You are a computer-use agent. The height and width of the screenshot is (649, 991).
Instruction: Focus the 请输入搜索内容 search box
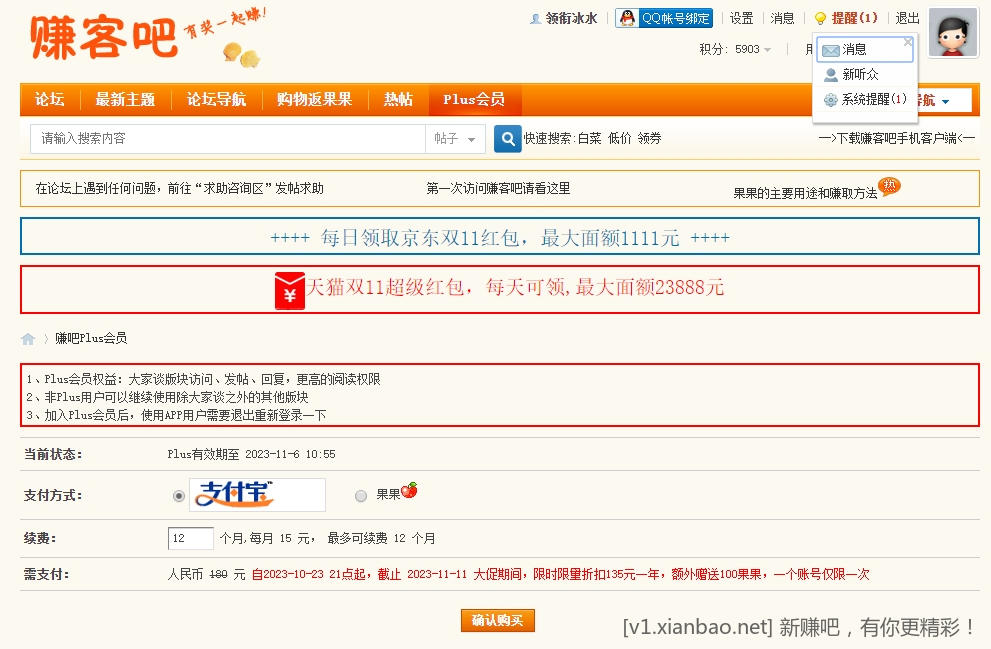[228, 138]
